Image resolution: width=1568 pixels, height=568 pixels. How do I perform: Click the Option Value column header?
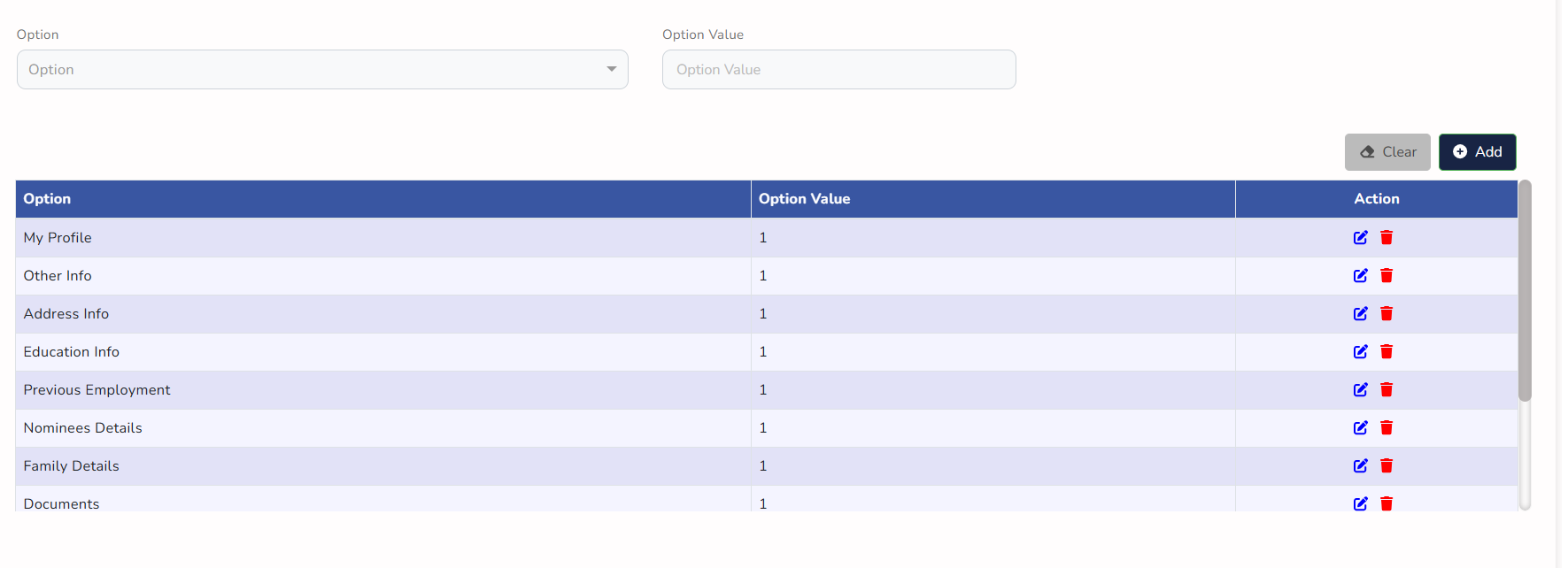tap(804, 199)
